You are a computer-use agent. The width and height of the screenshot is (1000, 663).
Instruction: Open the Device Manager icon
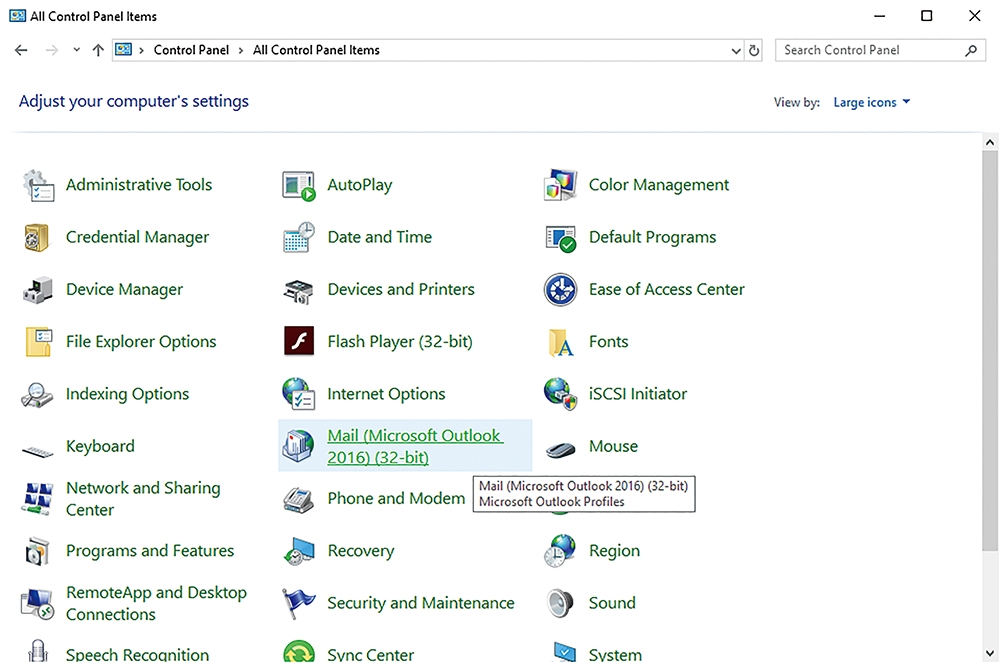(38, 290)
